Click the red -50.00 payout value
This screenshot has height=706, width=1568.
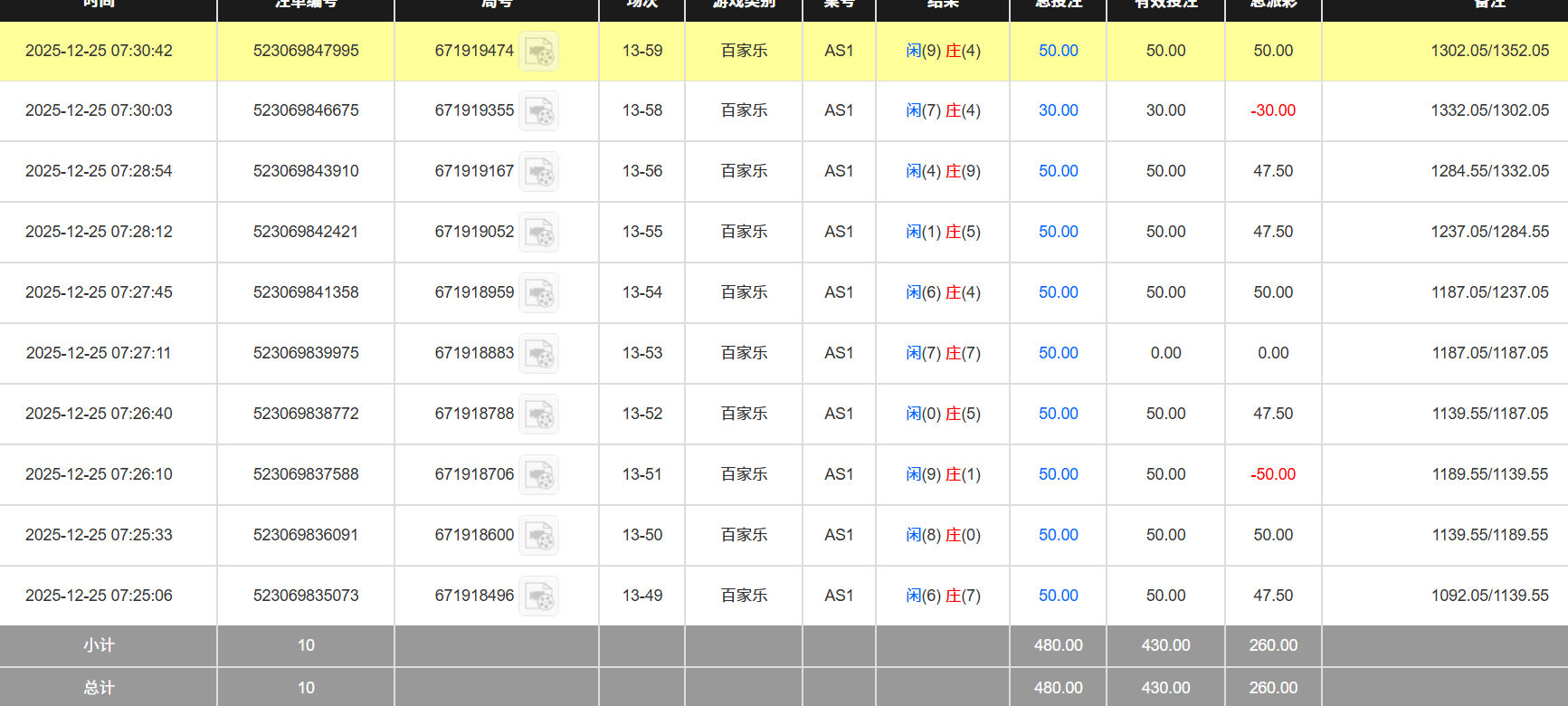1272,474
